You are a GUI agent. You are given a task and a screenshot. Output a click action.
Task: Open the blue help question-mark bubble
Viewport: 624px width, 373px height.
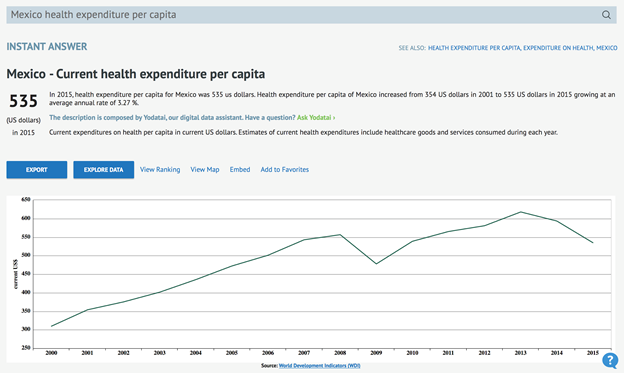click(610, 360)
